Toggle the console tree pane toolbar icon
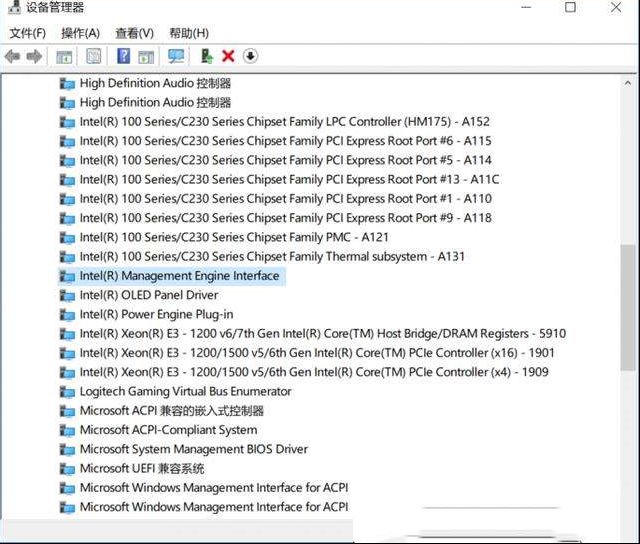640x544 pixels. (64, 56)
